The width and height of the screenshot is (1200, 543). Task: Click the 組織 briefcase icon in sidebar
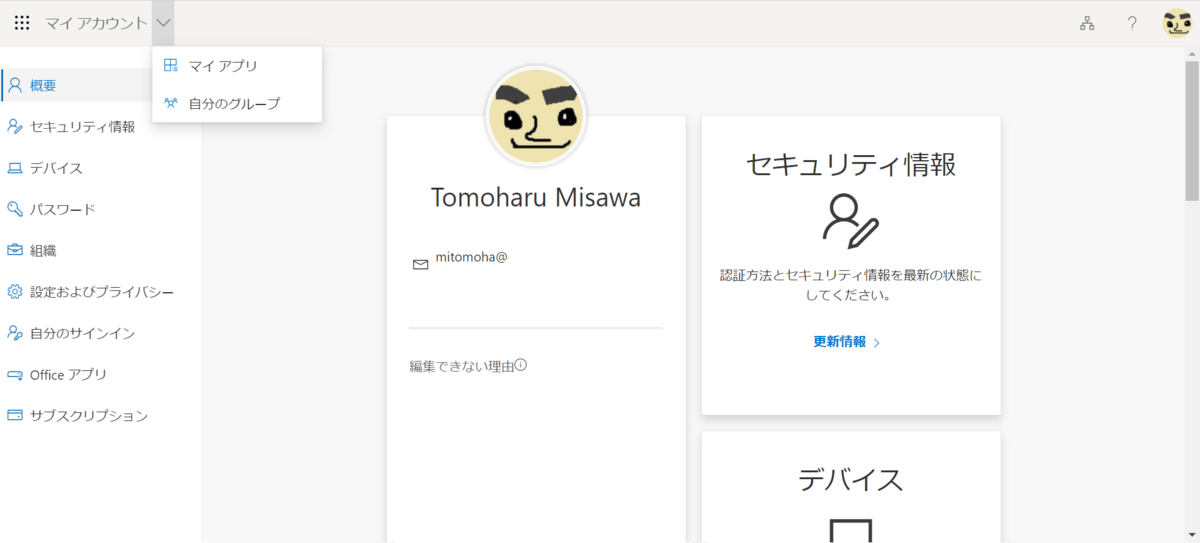coord(15,250)
